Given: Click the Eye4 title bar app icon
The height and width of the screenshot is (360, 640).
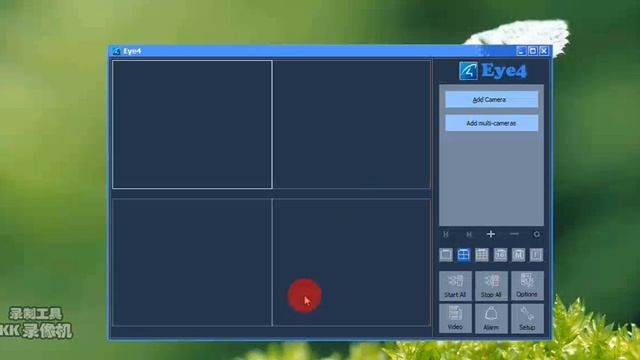Looking at the screenshot, I should coord(116,51).
